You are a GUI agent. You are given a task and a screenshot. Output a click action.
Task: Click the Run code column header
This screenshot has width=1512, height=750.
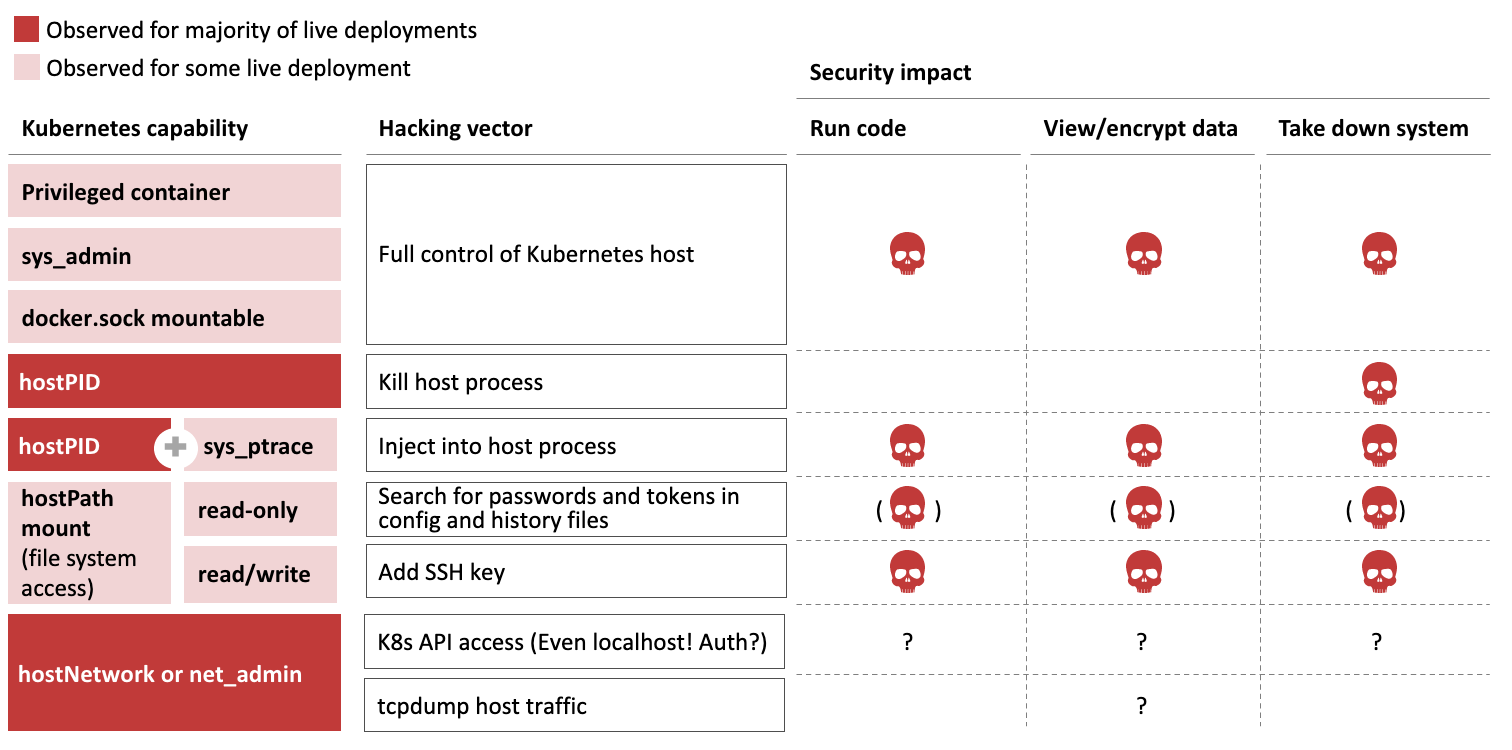pyautogui.click(x=858, y=129)
